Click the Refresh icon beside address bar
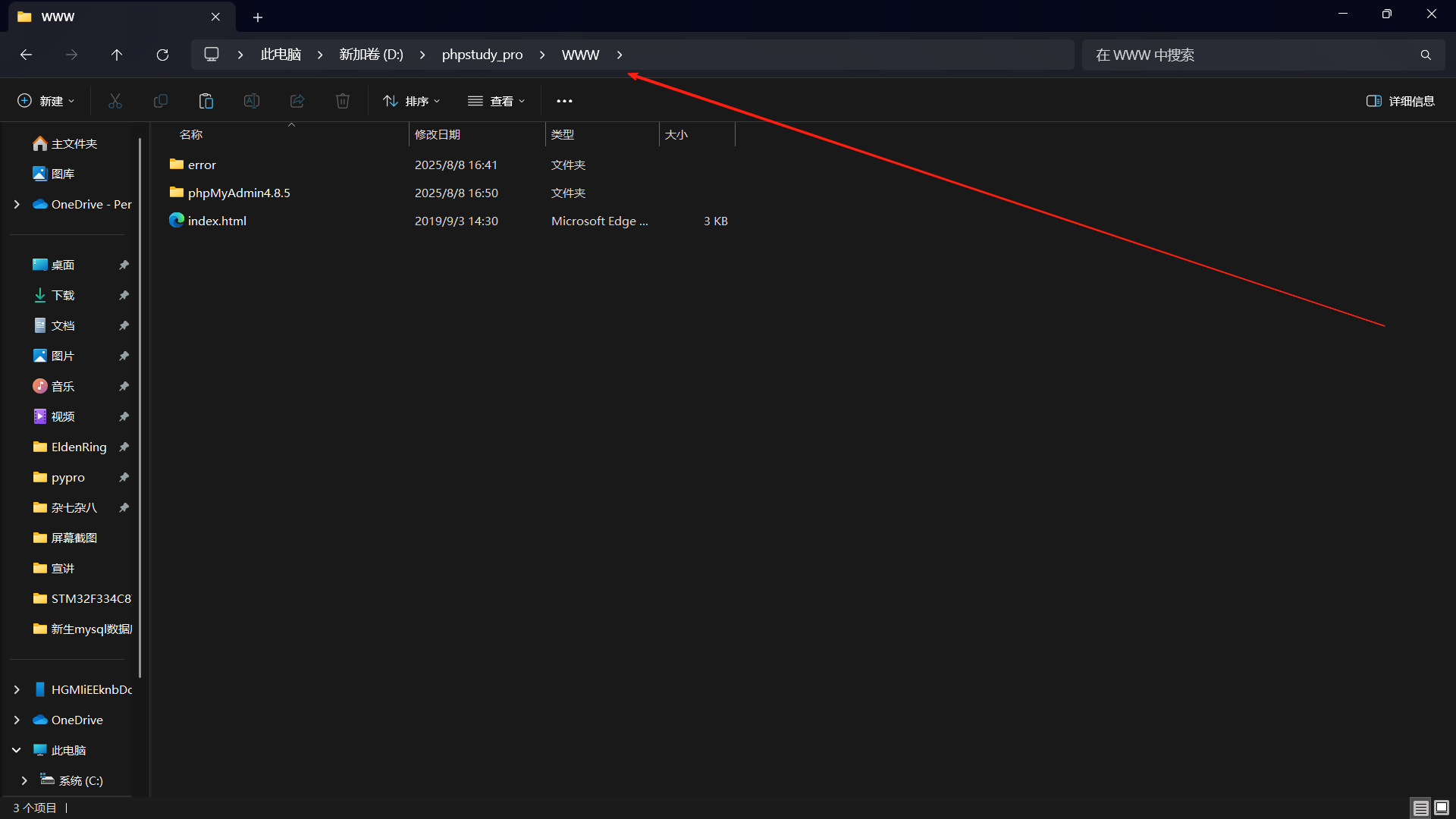Viewport: 1456px width, 819px height. coord(162,55)
